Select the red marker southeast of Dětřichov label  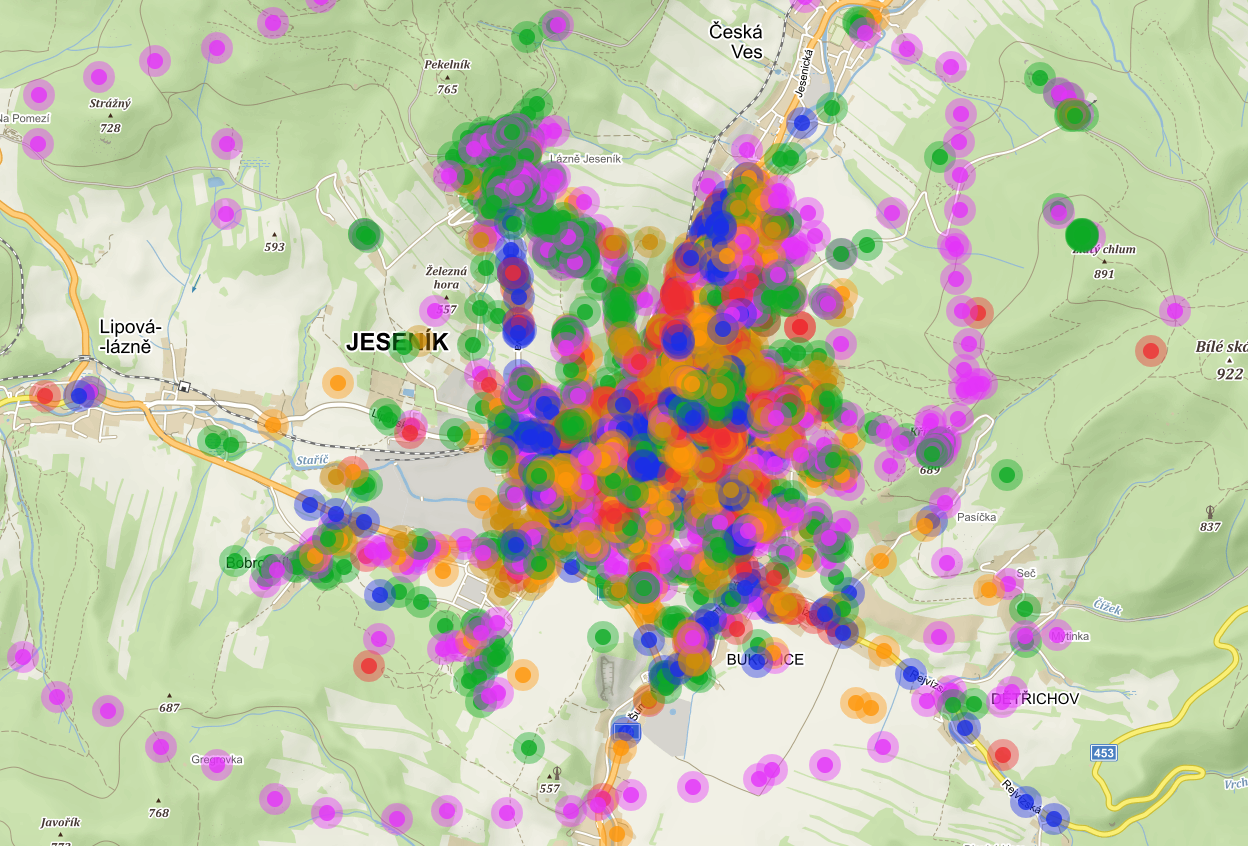click(1003, 753)
